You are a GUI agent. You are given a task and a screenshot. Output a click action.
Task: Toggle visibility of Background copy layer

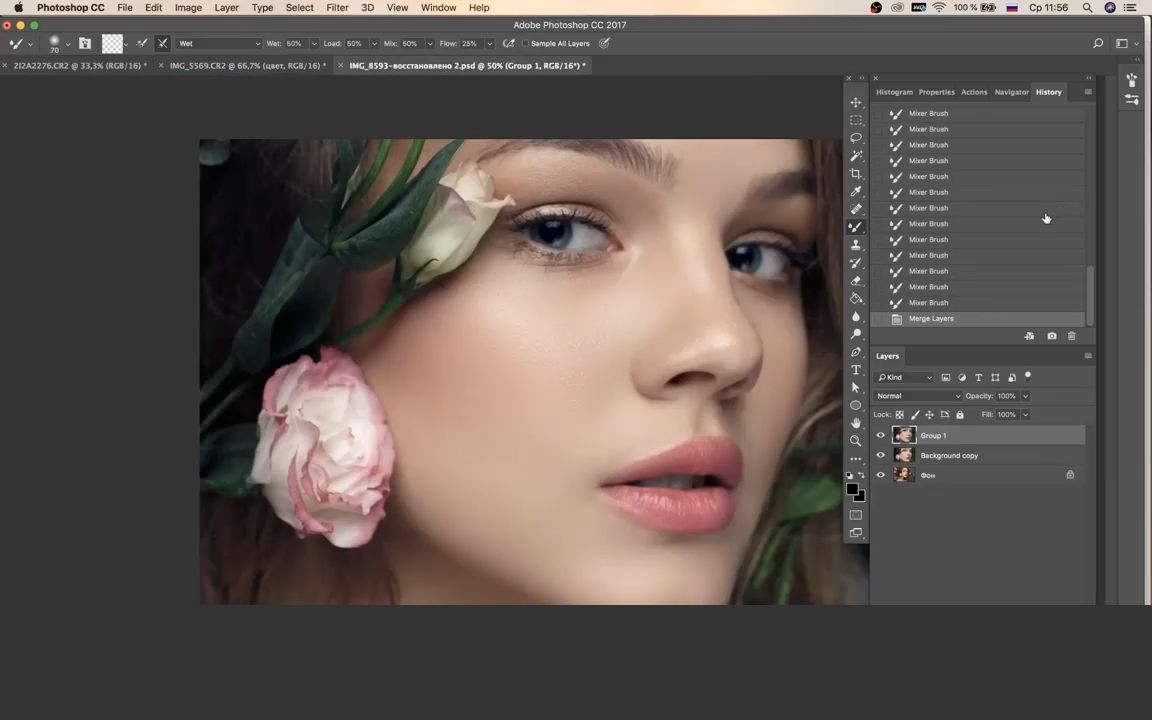[881, 456]
